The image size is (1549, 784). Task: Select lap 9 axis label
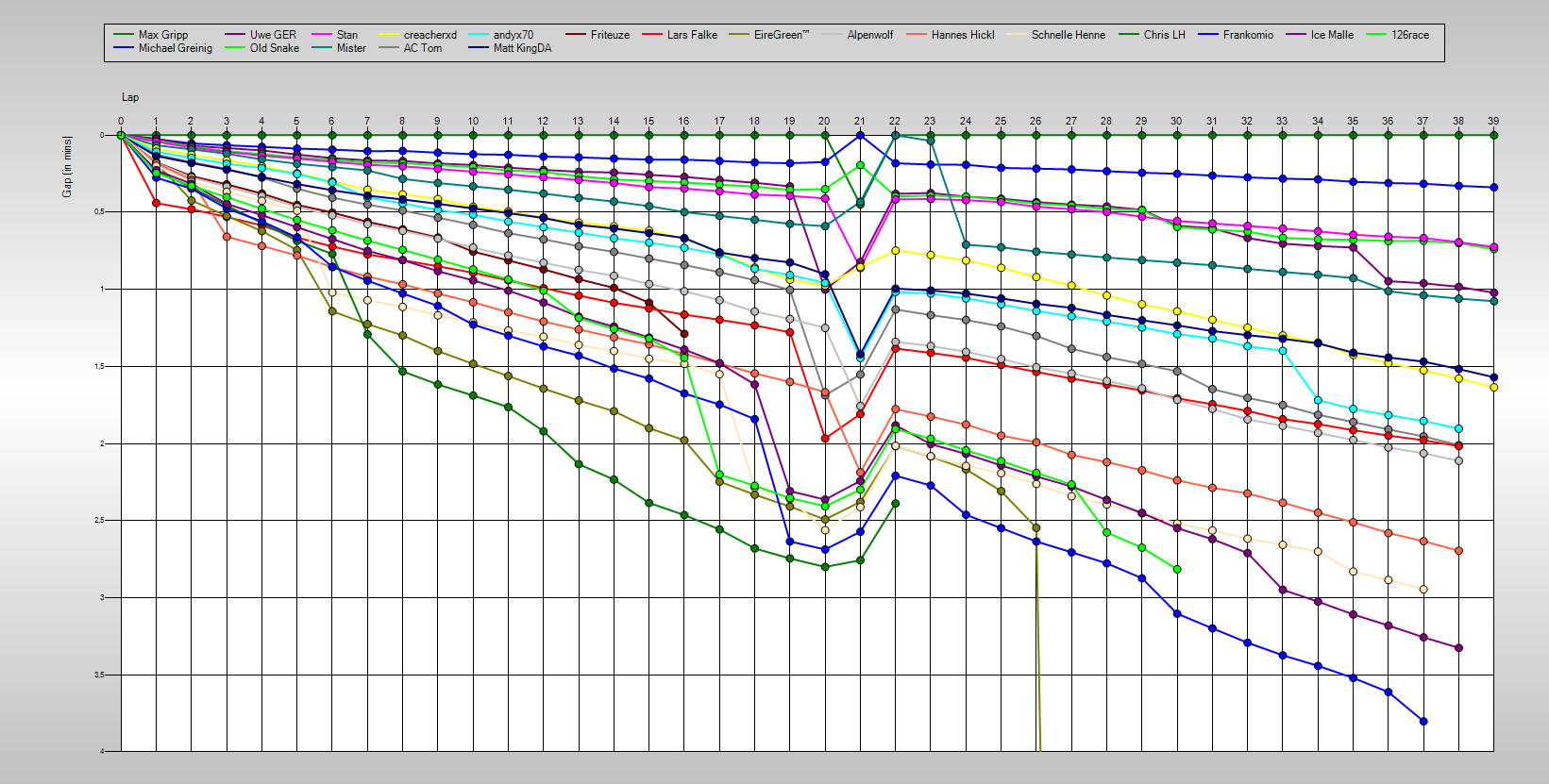(437, 121)
